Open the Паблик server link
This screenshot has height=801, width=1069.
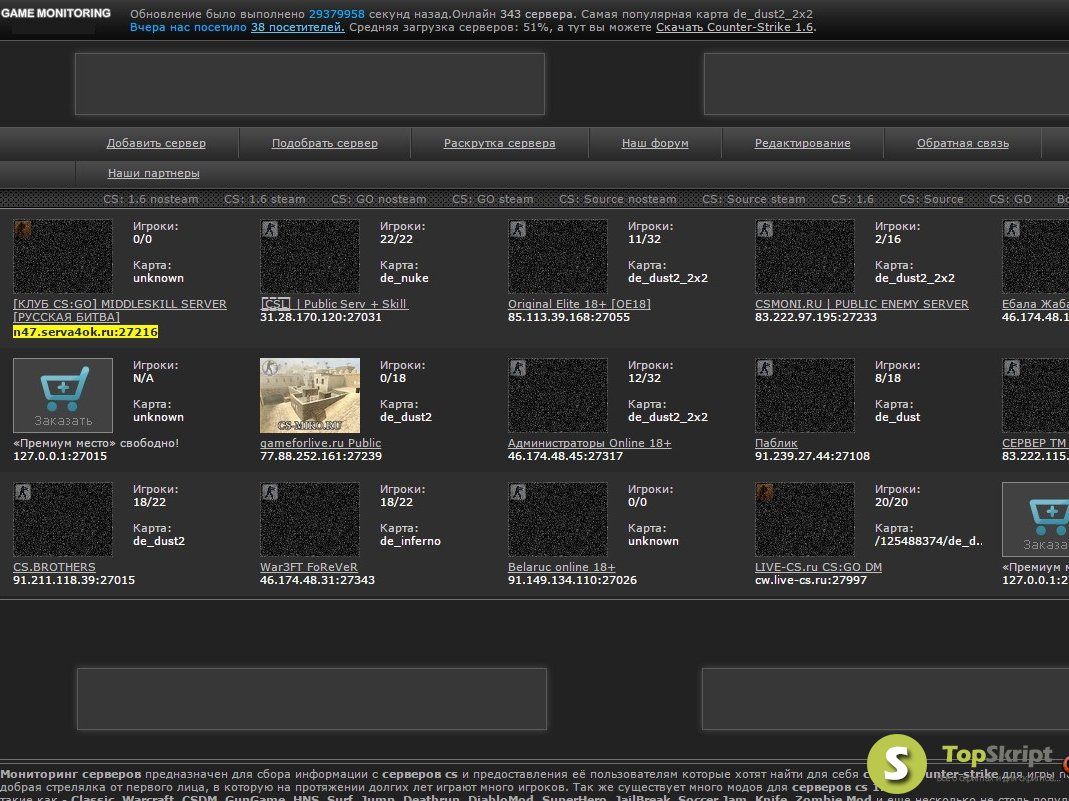(776, 443)
